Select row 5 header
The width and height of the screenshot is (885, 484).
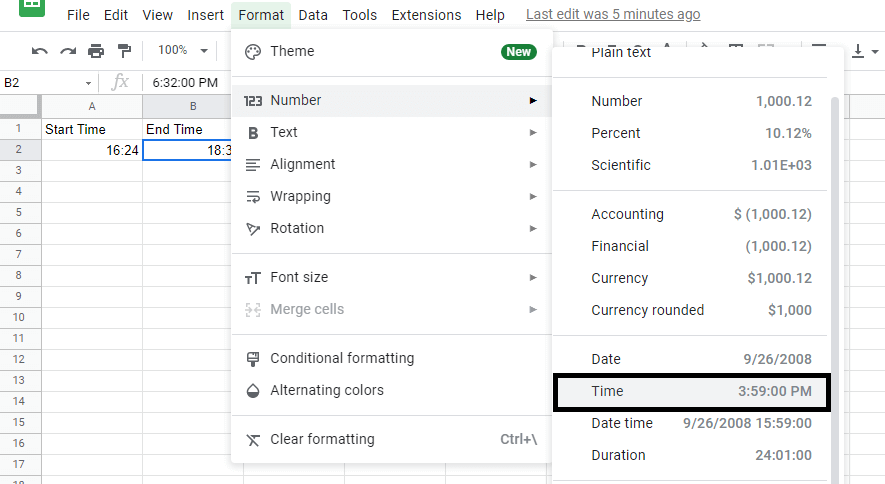(x=19, y=213)
